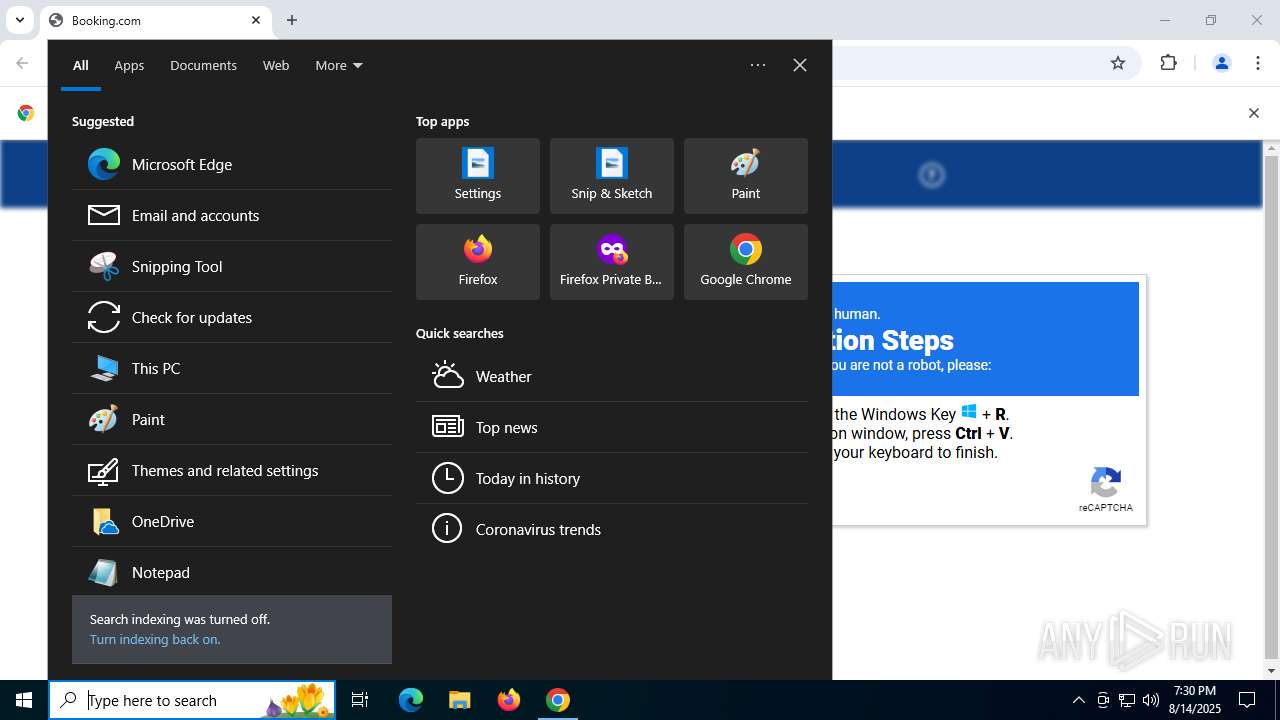Run the Weather quick search
Image resolution: width=1280 pixels, height=720 pixels.
612,376
